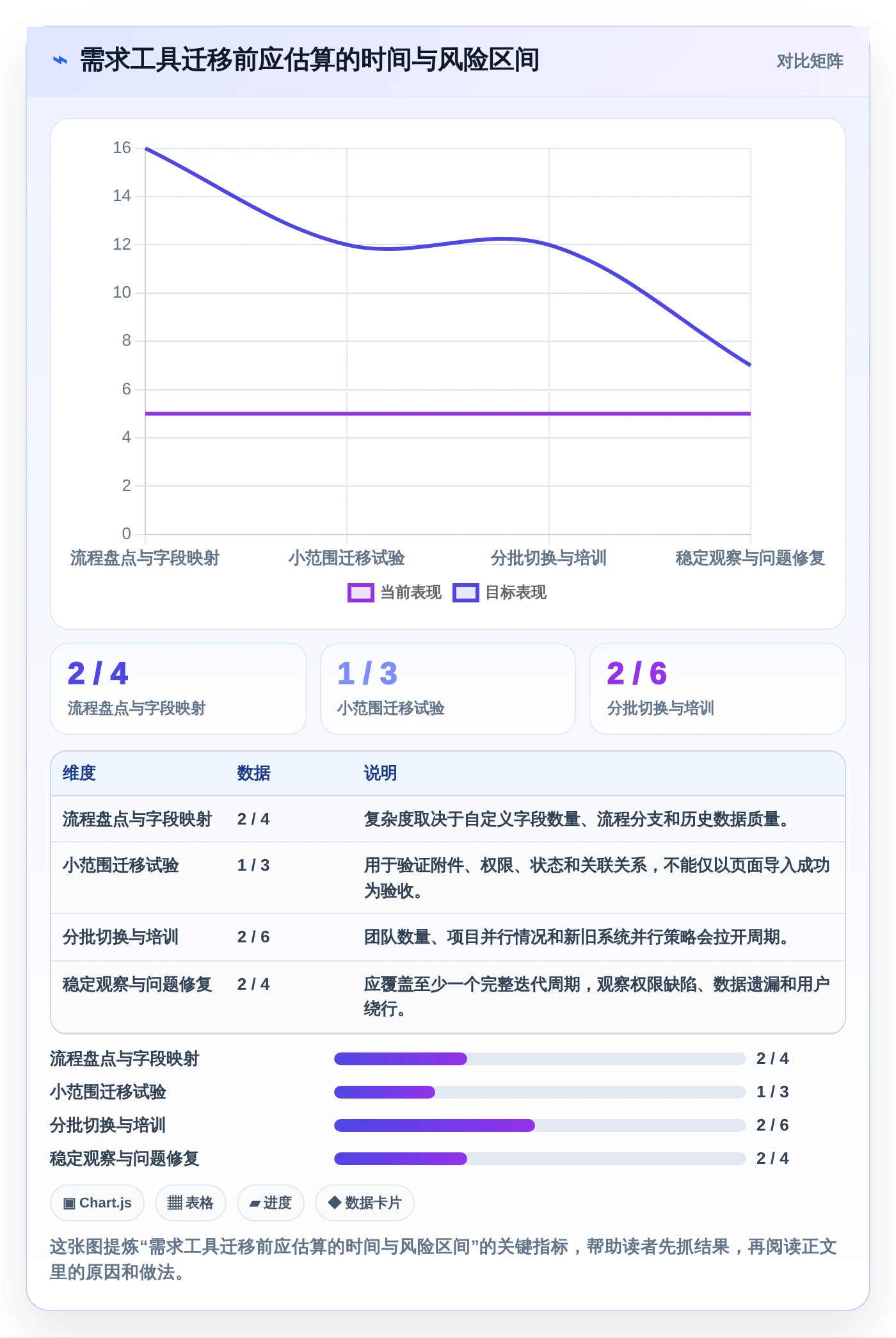The height and width of the screenshot is (1338, 896).
Task: Click progress bar for 稳定观察与问题修复
Action: click(540, 1159)
